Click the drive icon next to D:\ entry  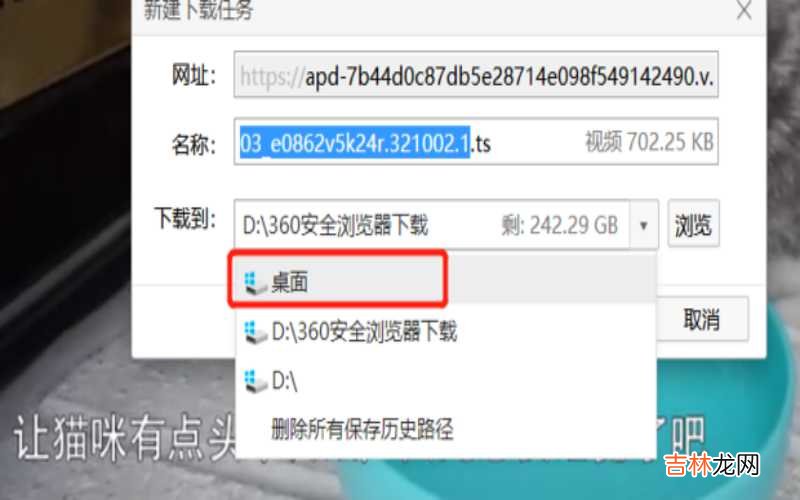[256, 381]
